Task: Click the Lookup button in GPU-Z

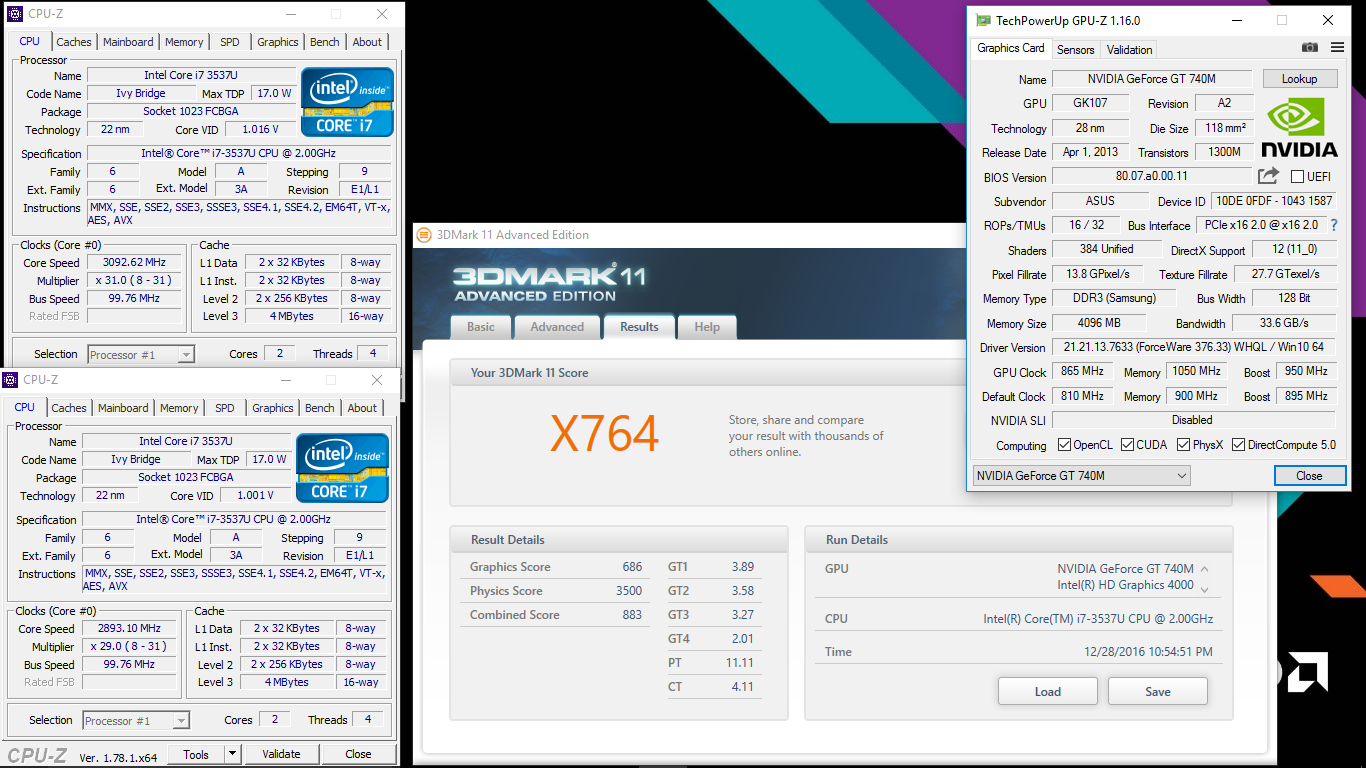Action: pyautogui.click(x=1299, y=79)
